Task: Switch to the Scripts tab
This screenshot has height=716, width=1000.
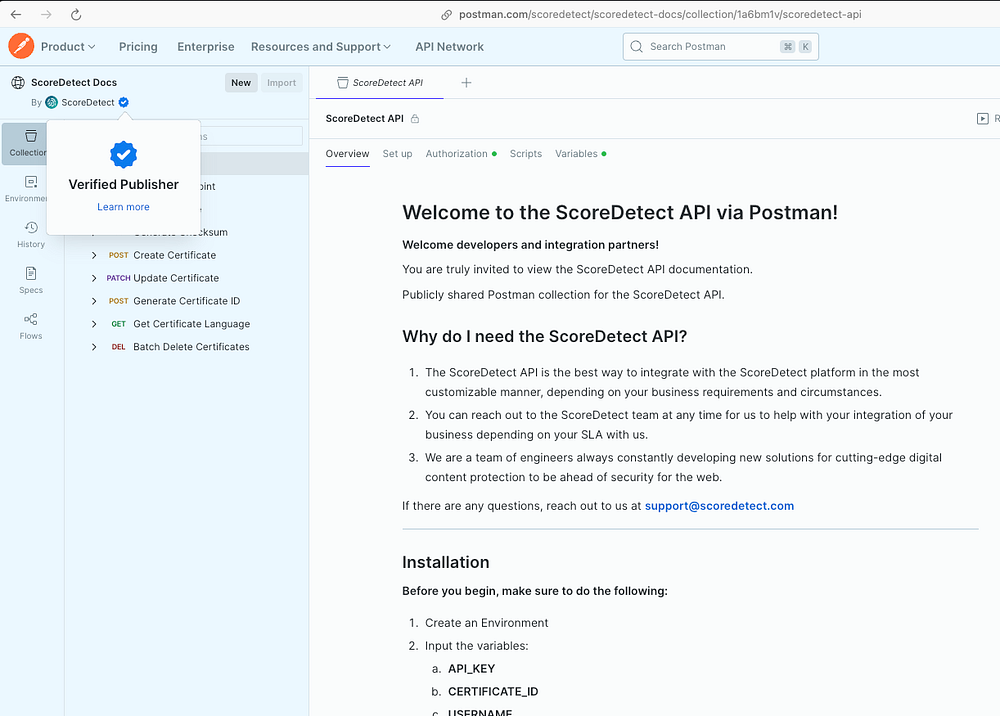Action: pos(526,154)
